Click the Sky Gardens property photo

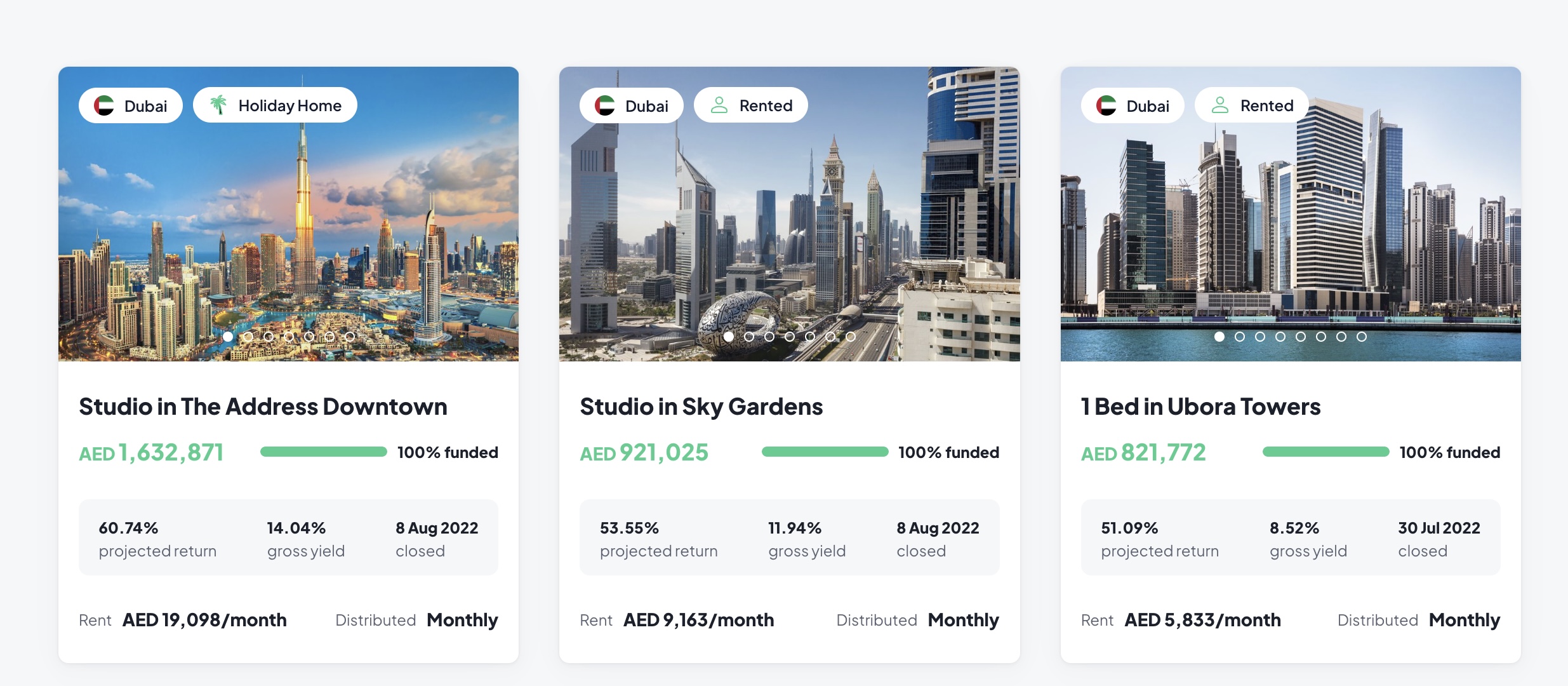(x=789, y=222)
